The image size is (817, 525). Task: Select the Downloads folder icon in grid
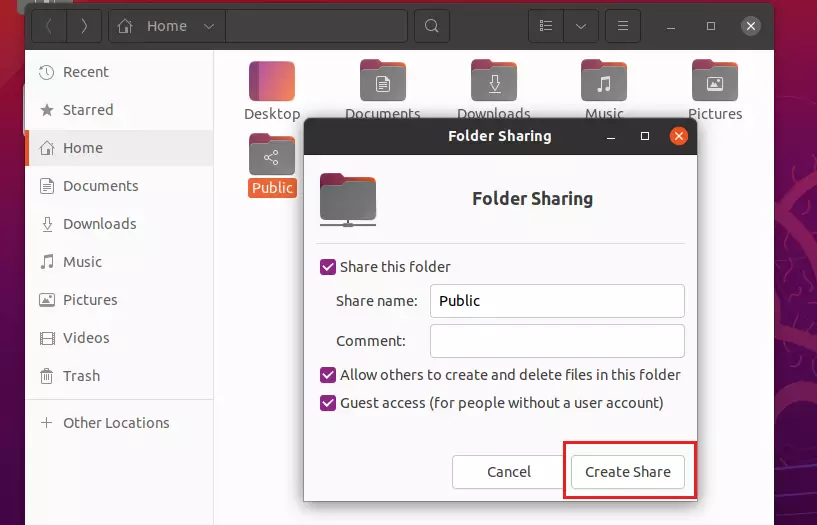point(494,81)
